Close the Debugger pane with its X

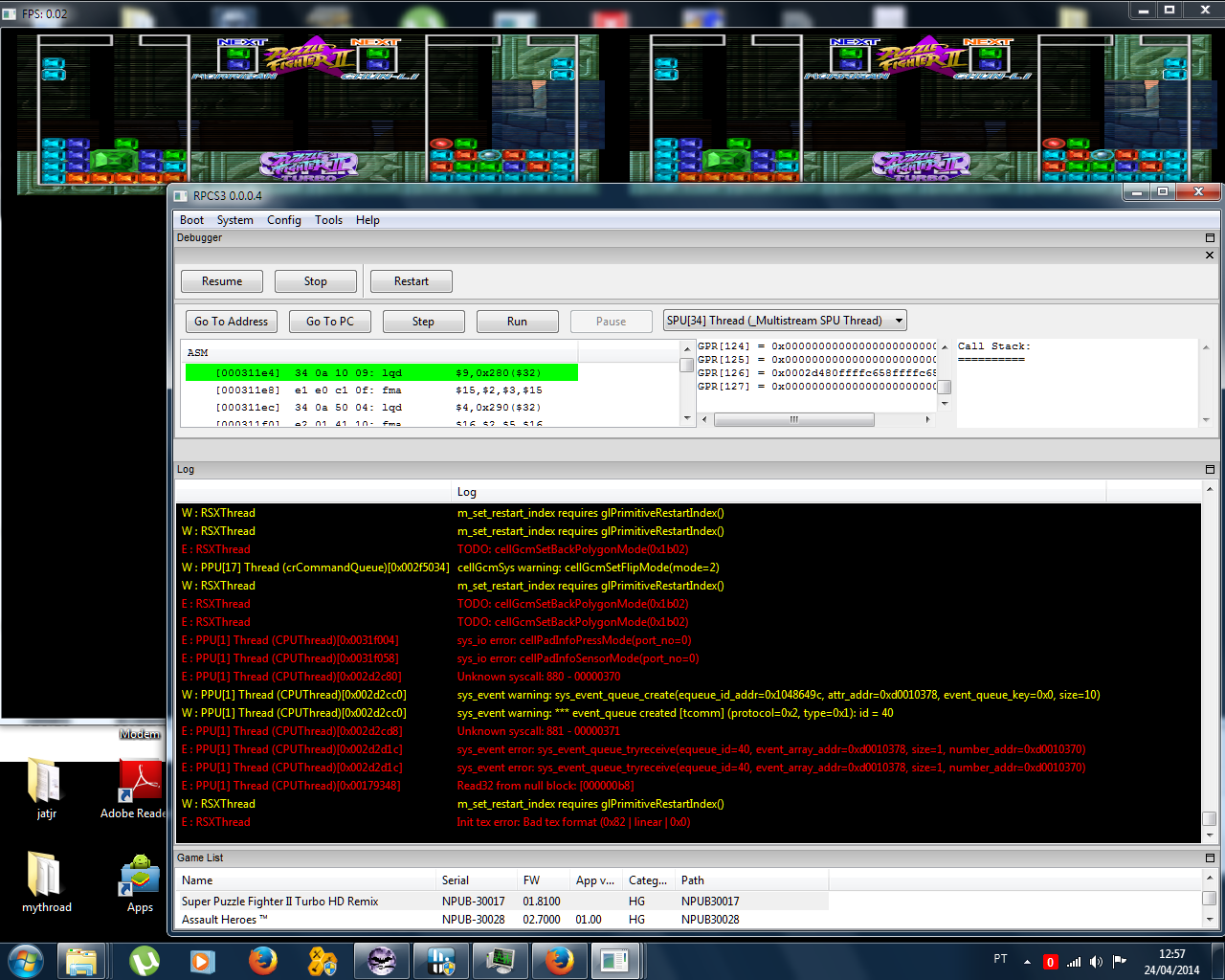(x=1210, y=255)
